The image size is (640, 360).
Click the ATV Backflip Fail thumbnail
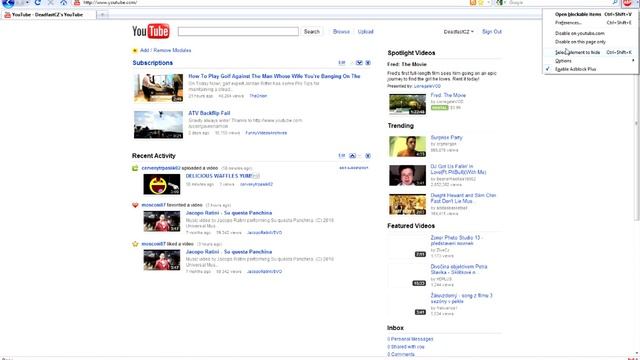click(x=158, y=124)
